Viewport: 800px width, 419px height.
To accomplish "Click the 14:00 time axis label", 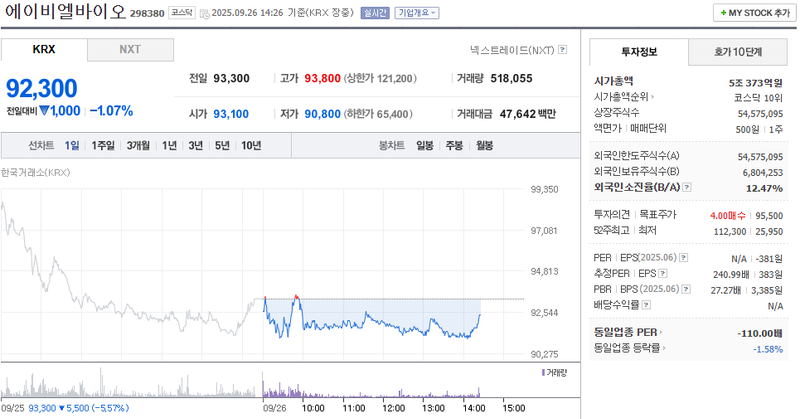I will click(x=473, y=408).
